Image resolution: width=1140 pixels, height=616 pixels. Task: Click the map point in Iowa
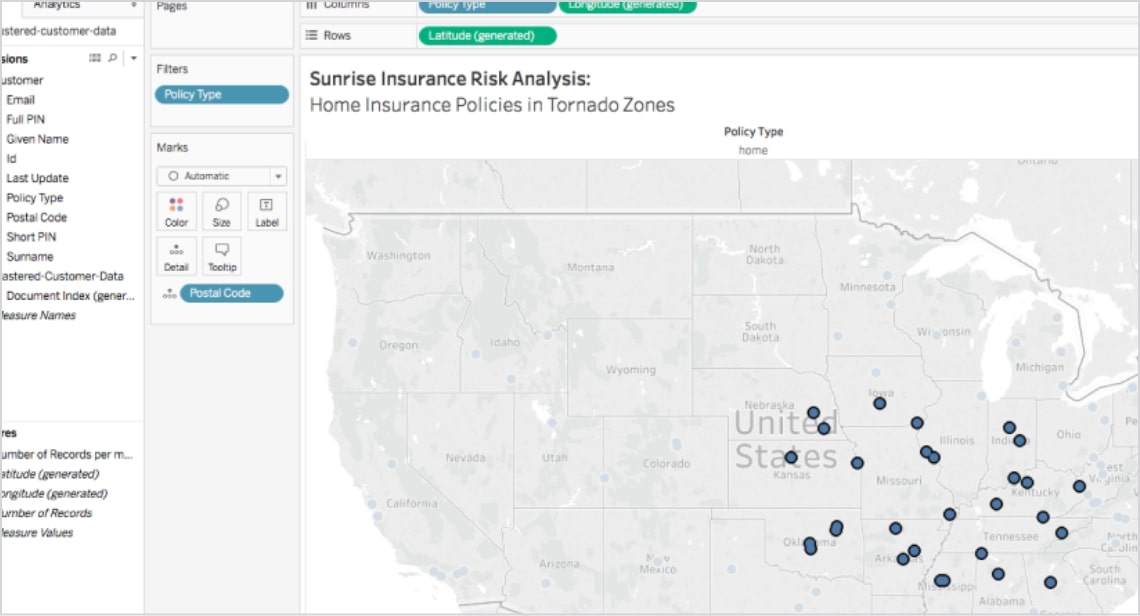coord(879,403)
